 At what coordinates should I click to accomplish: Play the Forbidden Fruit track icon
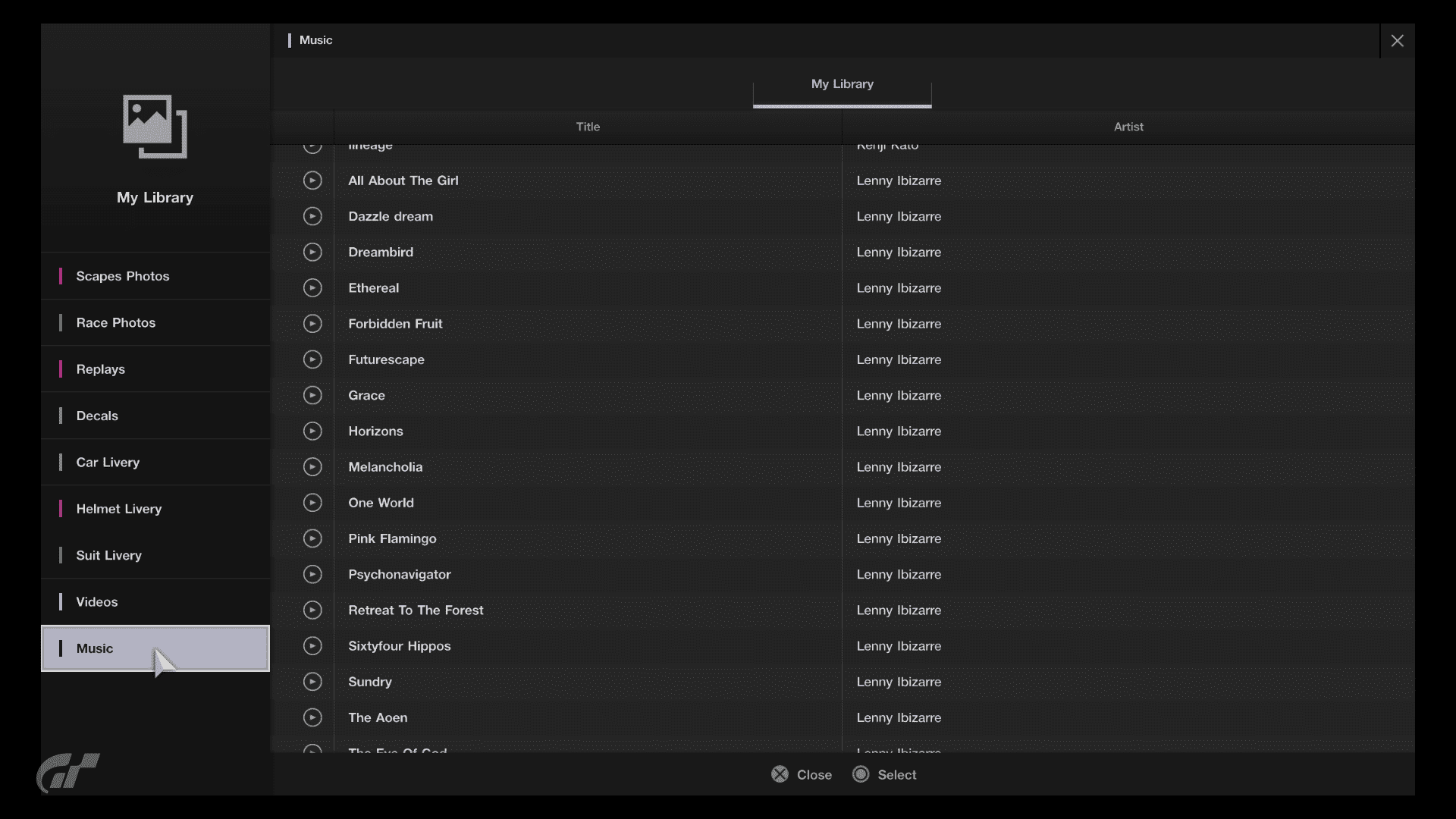pos(312,324)
